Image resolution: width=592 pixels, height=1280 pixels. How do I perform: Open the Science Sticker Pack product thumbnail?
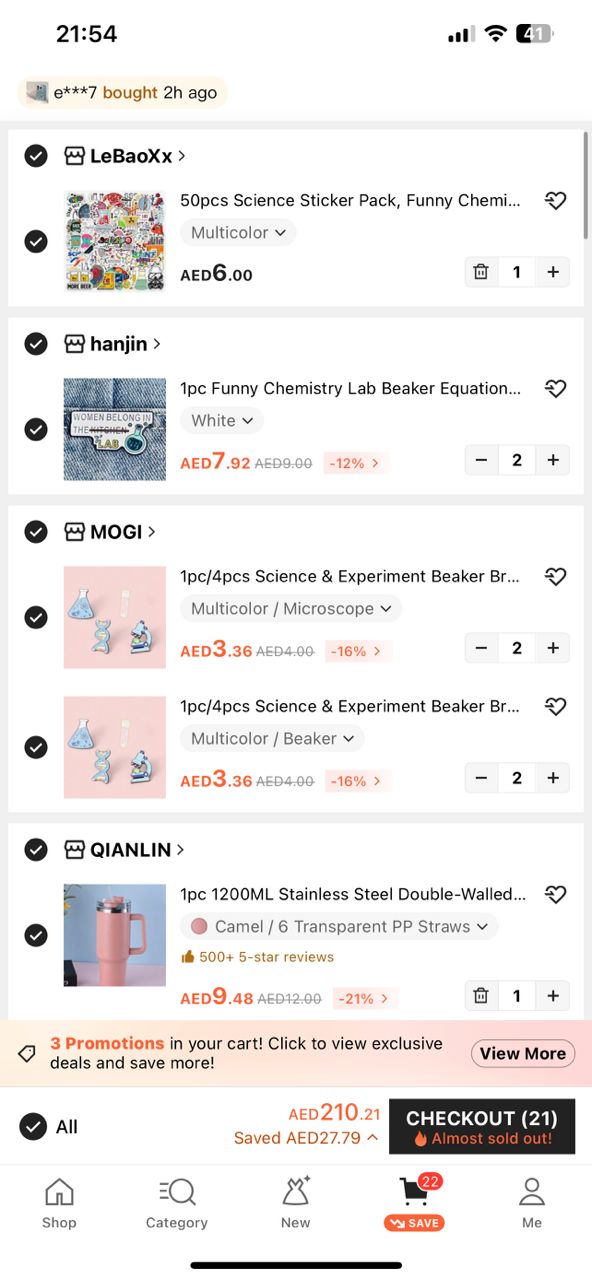pos(115,241)
